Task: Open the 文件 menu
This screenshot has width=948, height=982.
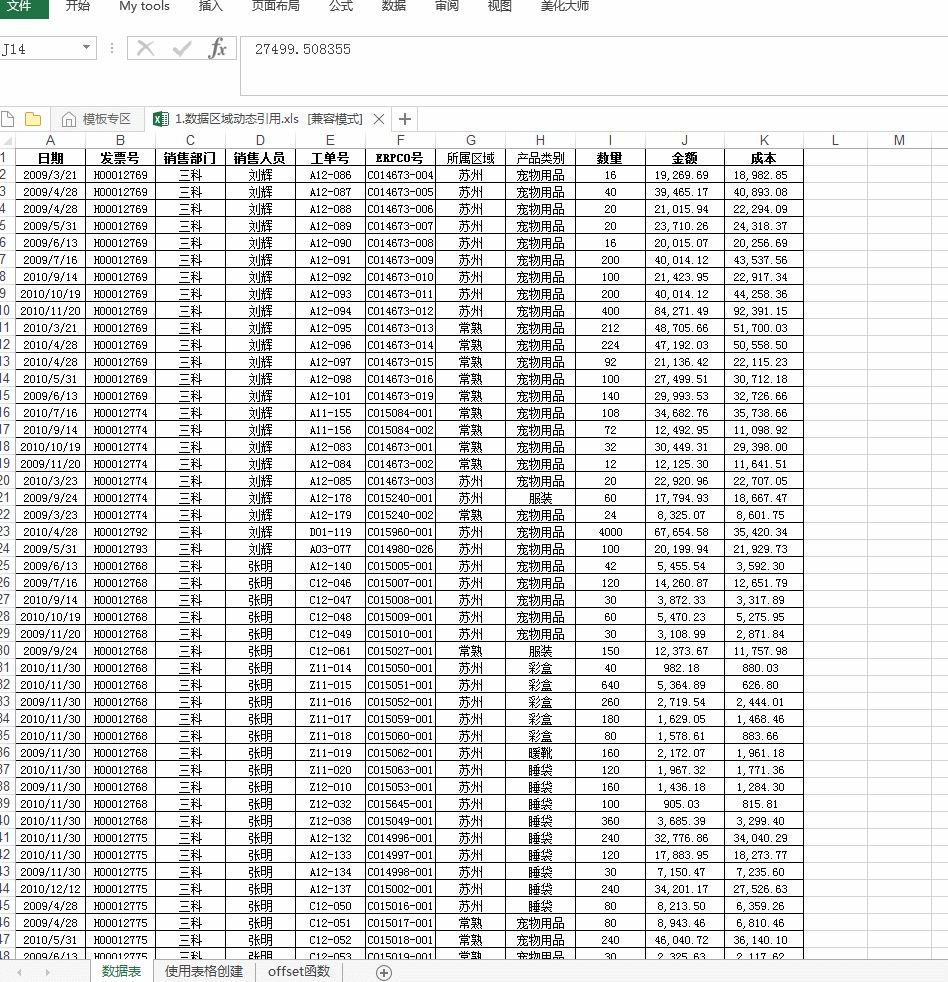Action: [21, 7]
